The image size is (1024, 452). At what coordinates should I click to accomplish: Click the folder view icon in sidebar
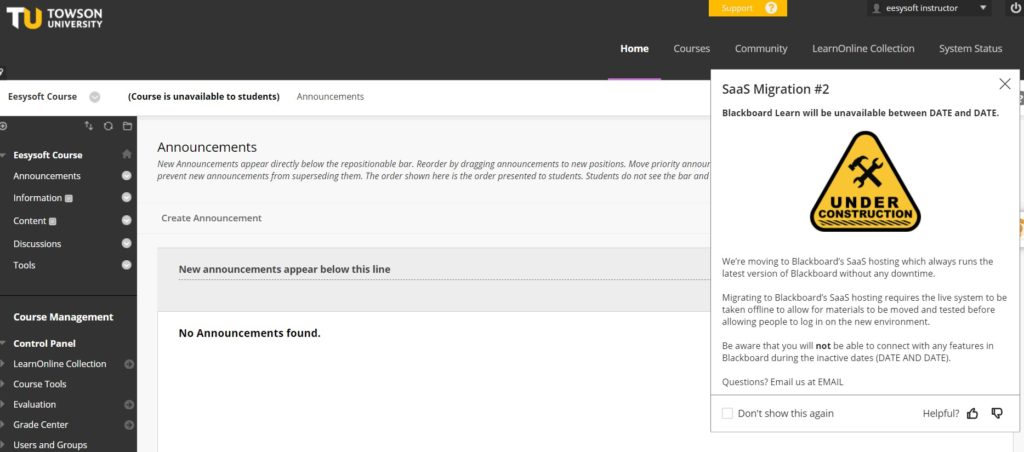tap(127, 126)
